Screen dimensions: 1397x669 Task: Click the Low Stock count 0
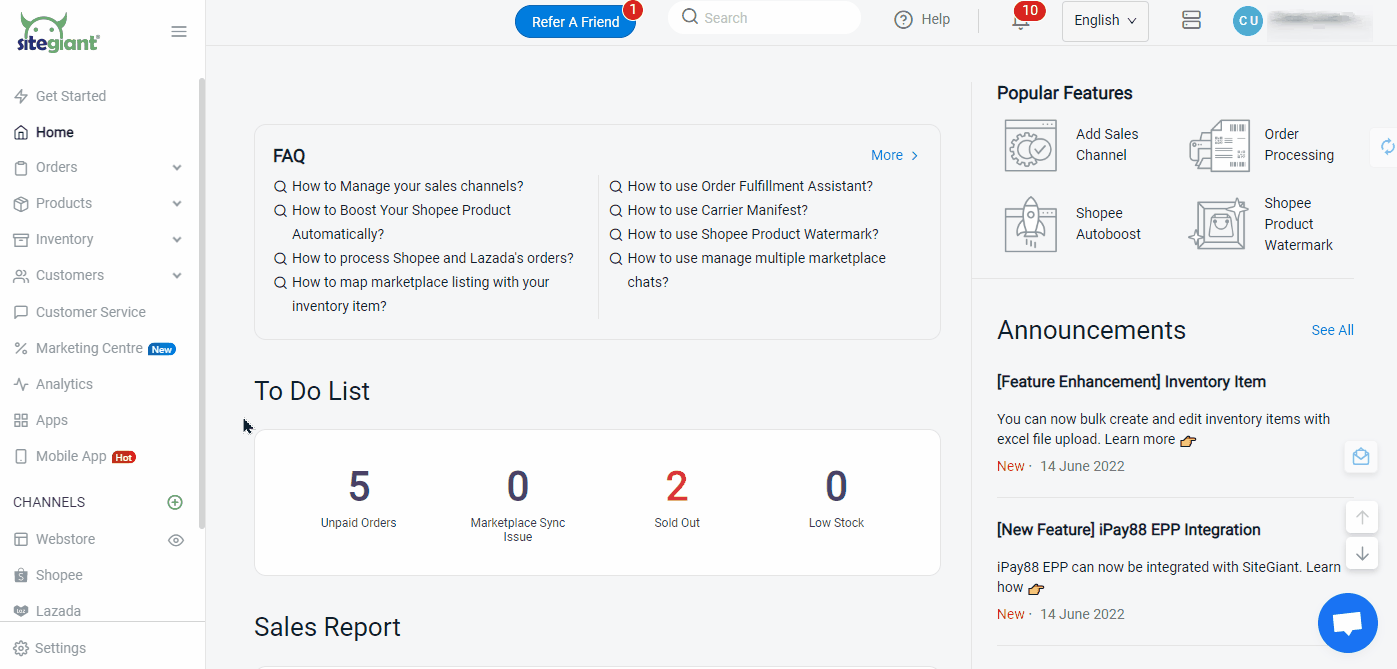pyautogui.click(x=836, y=487)
